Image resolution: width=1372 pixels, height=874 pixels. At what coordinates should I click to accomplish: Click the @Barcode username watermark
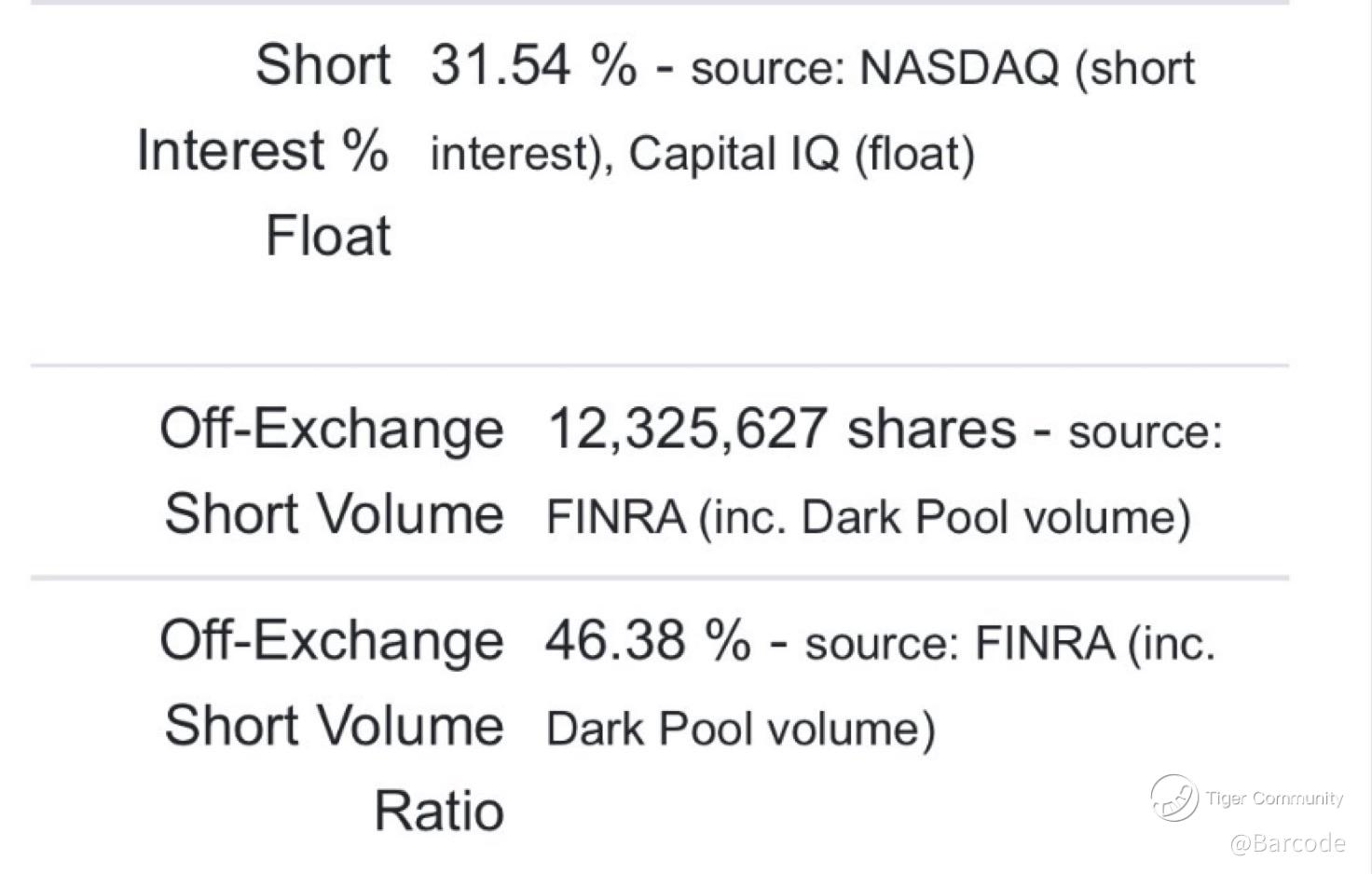tap(1287, 843)
